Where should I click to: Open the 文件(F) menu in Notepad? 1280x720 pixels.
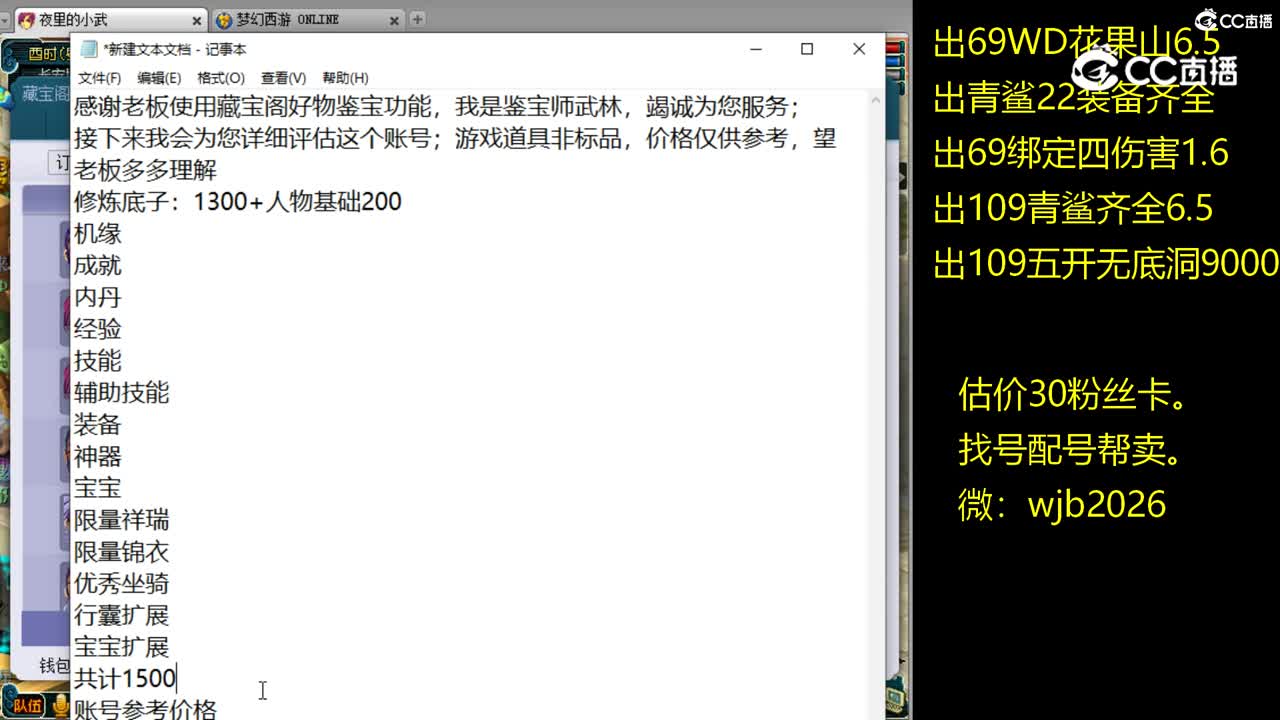(x=99, y=78)
